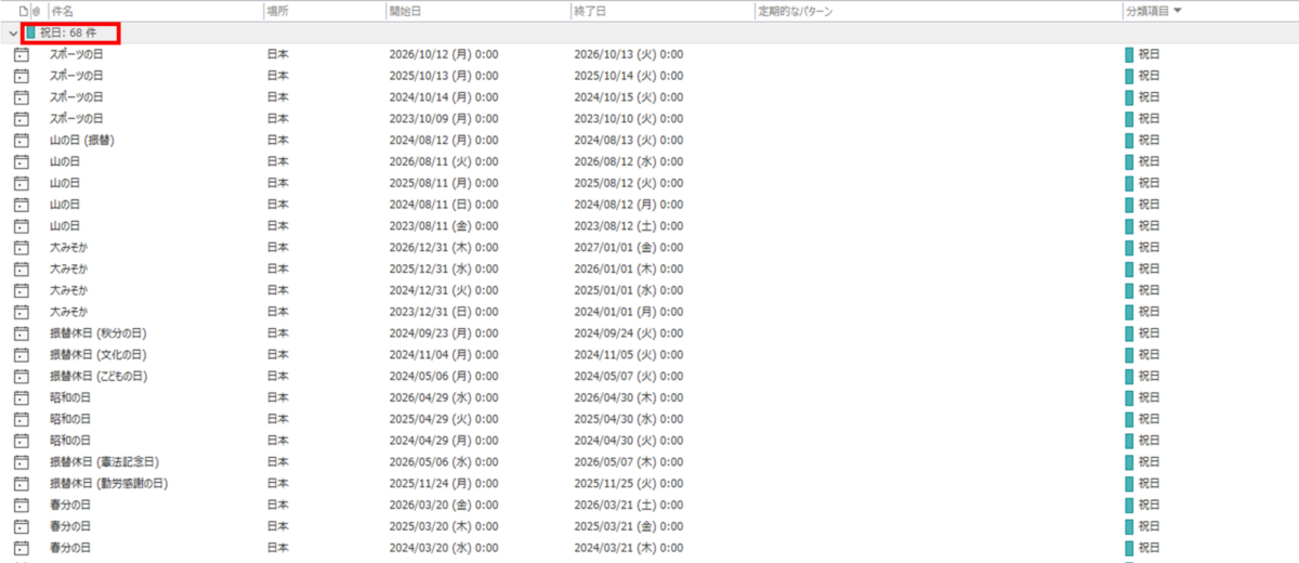Select the 定期的なパターン column header
The image size is (1299, 563).
pyautogui.click(x=796, y=11)
